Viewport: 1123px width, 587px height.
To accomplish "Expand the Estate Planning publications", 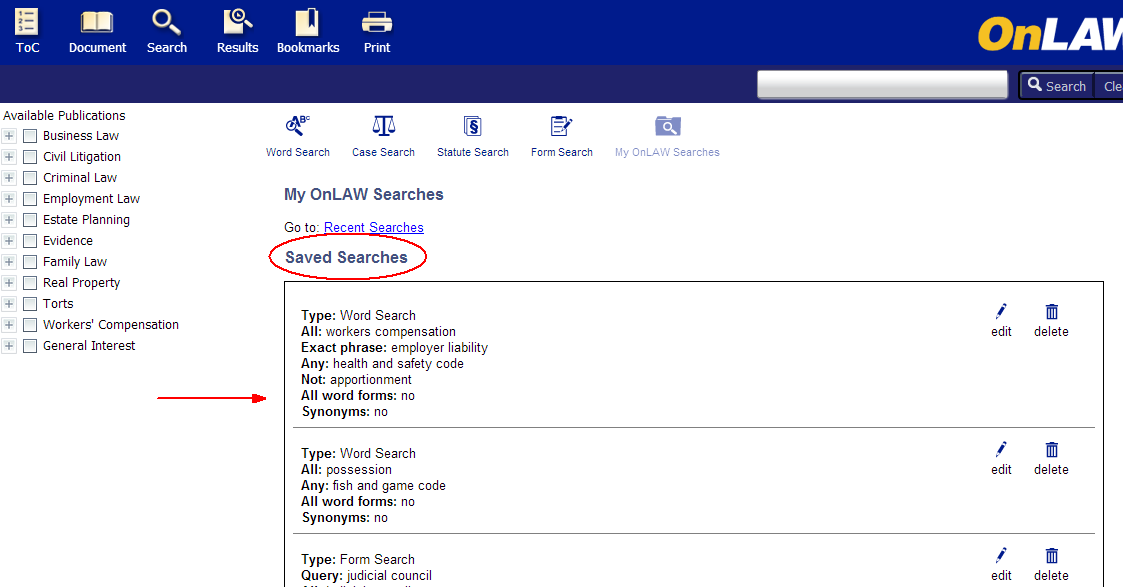I will pyautogui.click(x=9, y=220).
